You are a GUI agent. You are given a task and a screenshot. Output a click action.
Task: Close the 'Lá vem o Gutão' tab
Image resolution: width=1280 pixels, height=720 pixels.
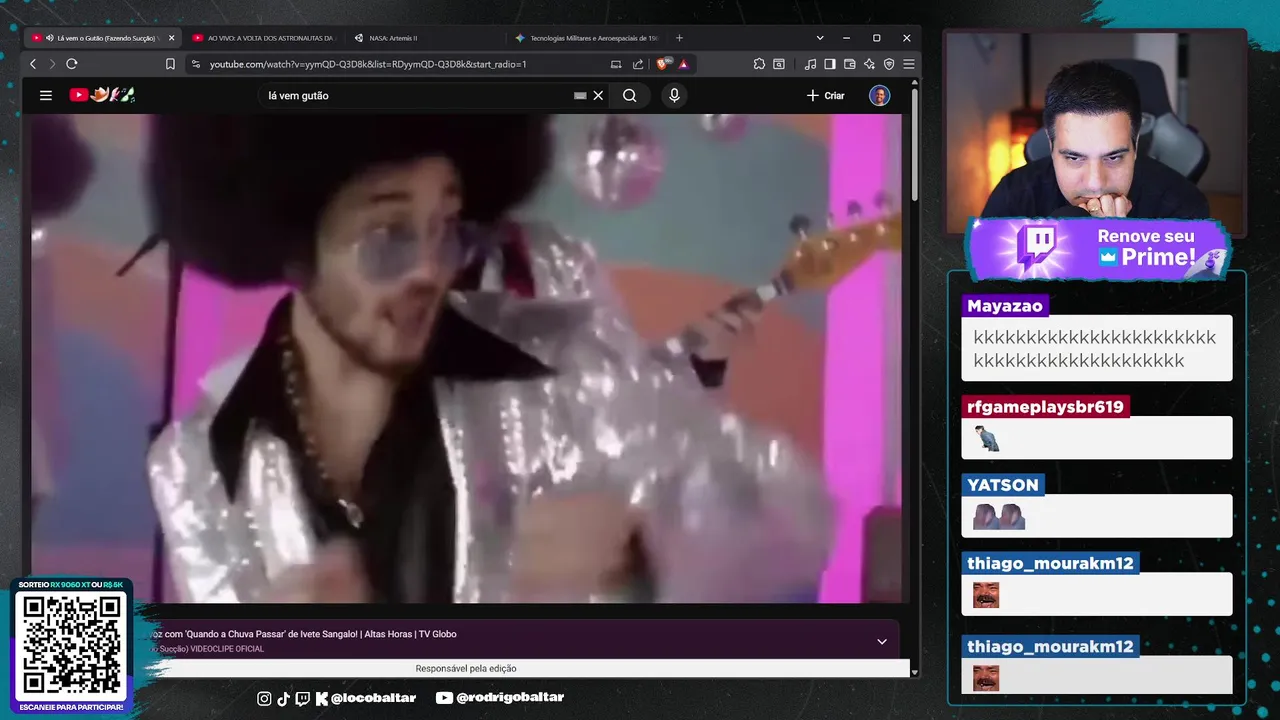(x=171, y=38)
